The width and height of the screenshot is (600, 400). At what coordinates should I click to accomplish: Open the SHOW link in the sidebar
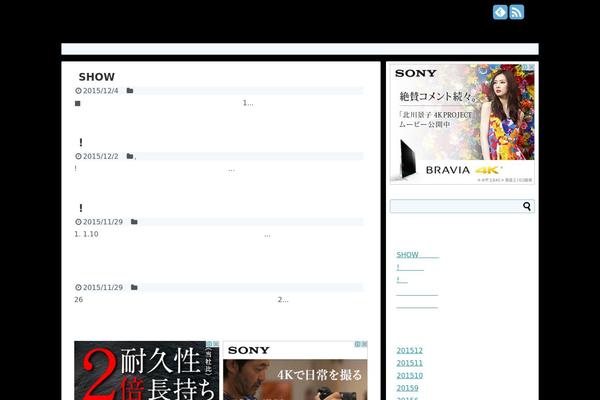click(417, 255)
